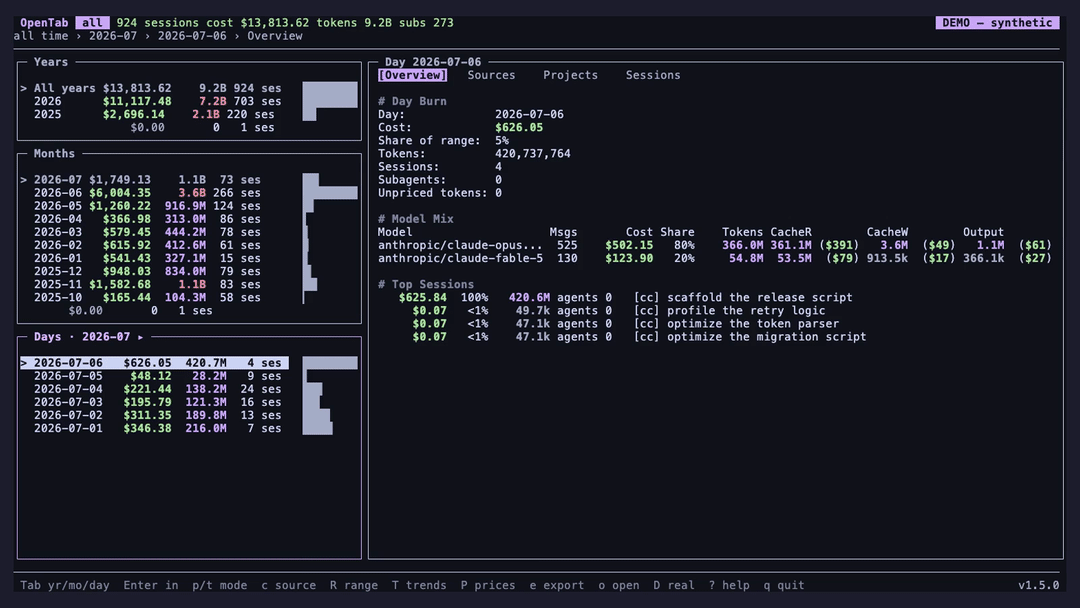The image size is (1080, 608).
Task: Switch to the Sources tab
Action: pyautogui.click(x=491, y=75)
